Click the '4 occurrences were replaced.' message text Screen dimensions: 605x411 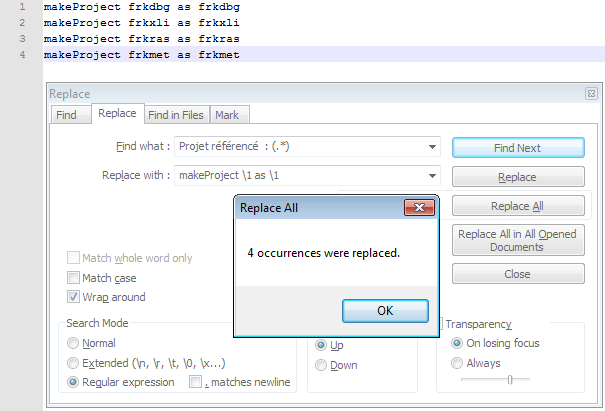tap(324, 253)
